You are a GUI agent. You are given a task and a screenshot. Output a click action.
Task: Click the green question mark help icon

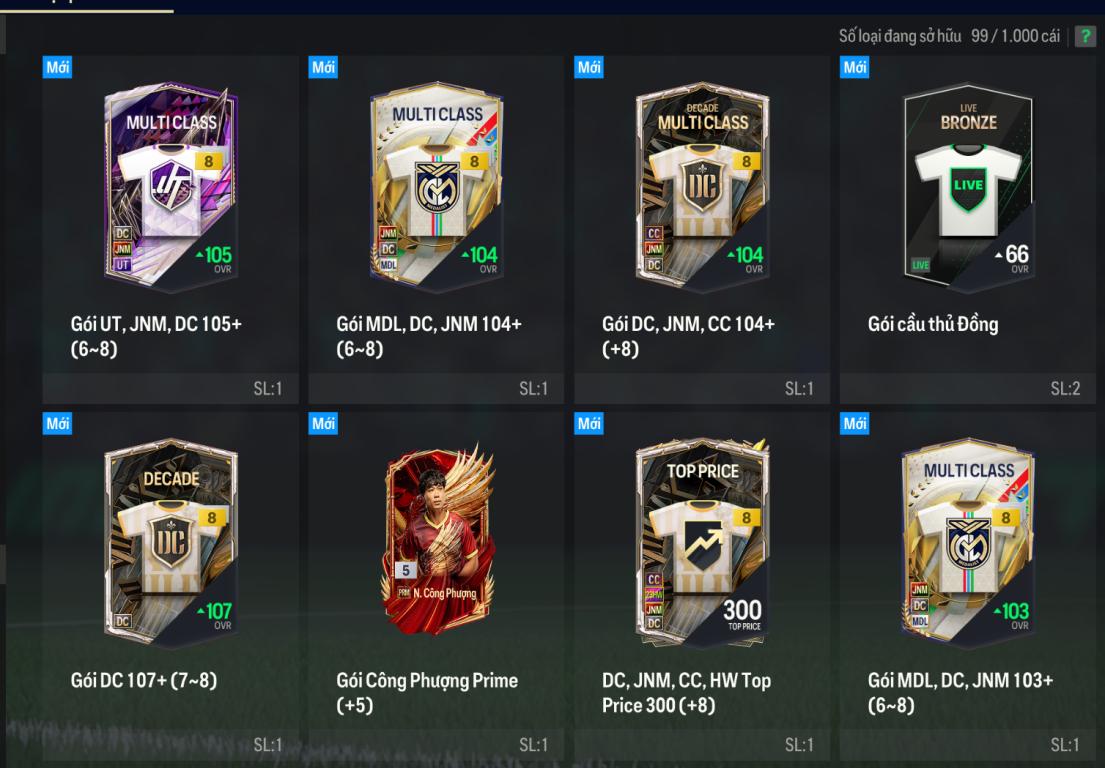coord(1085,36)
